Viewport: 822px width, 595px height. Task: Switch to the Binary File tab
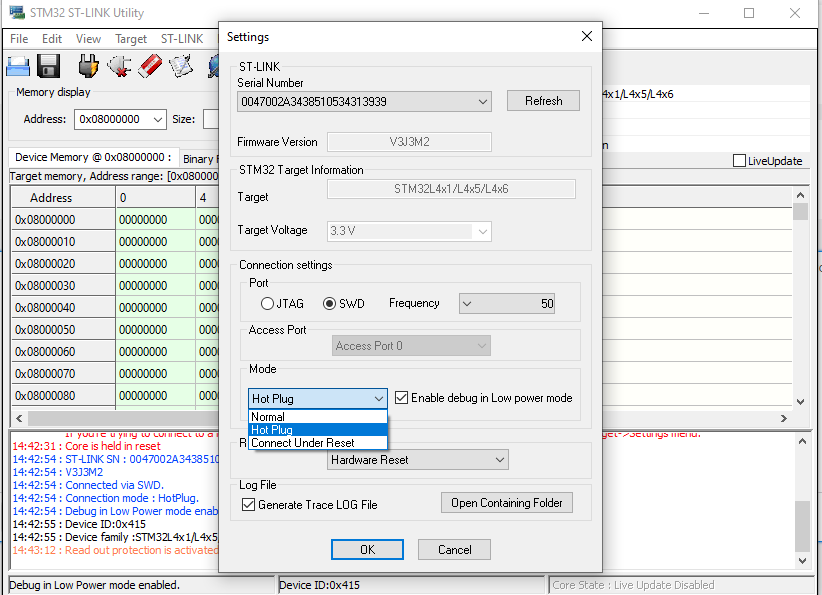[x=199, y=159]
